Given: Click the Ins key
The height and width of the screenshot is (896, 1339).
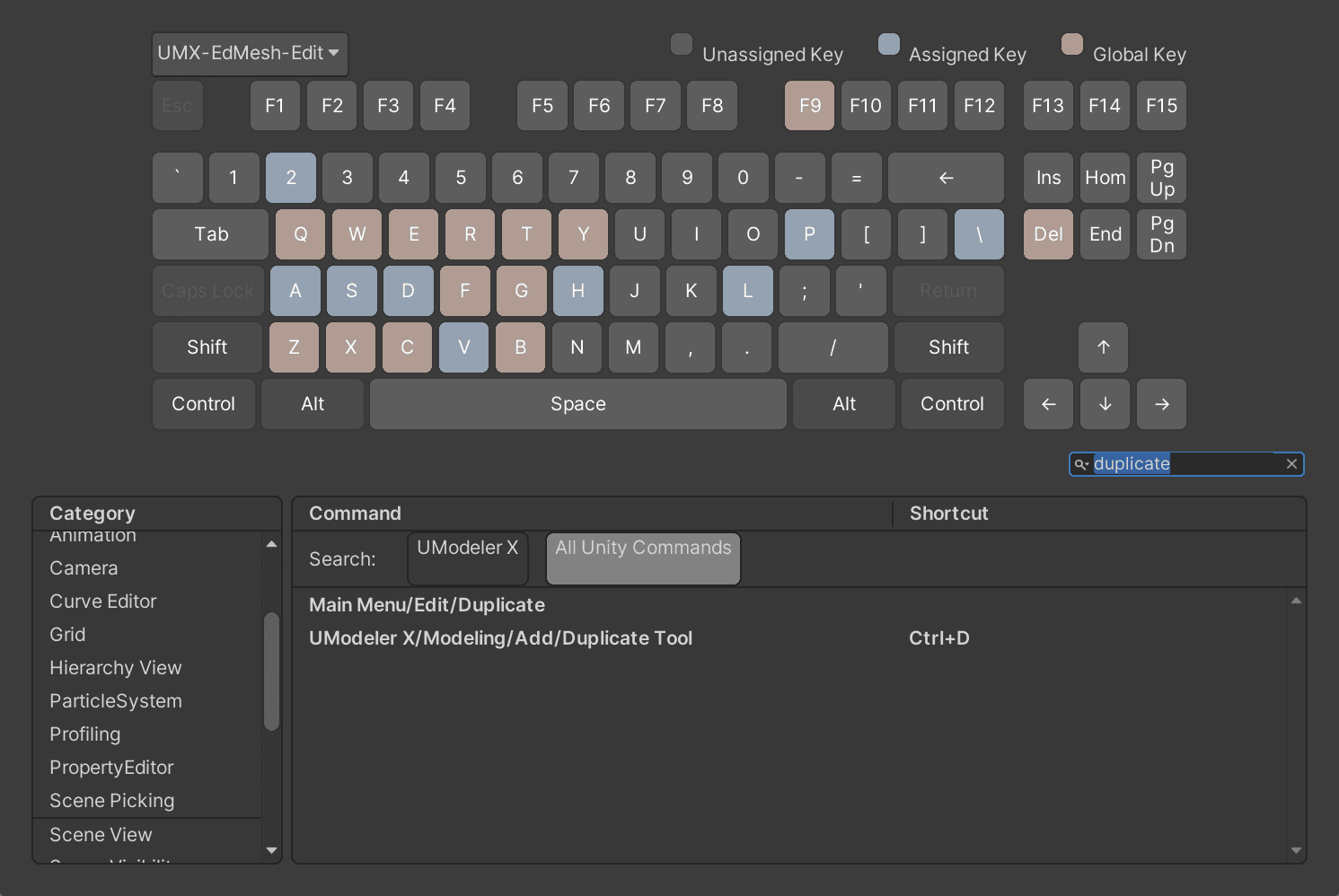Looking at the screenshot, I should [1048, 178].
